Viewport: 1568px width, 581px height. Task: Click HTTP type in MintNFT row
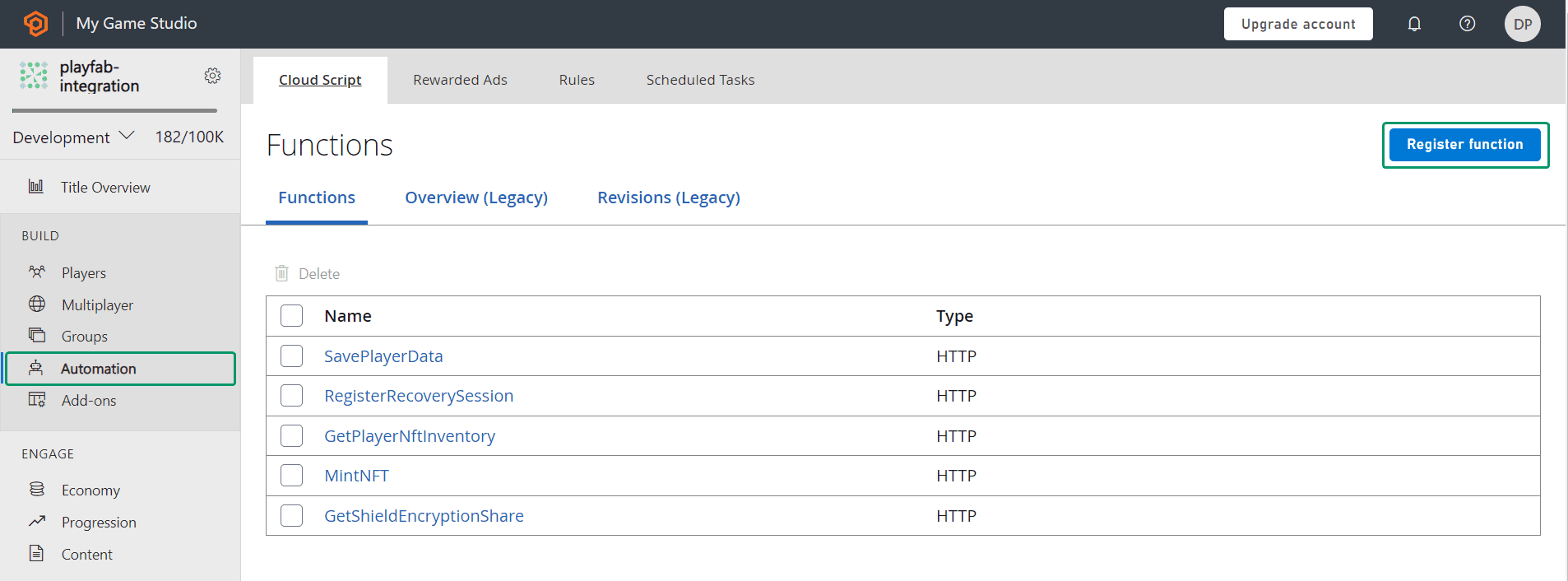956,476
